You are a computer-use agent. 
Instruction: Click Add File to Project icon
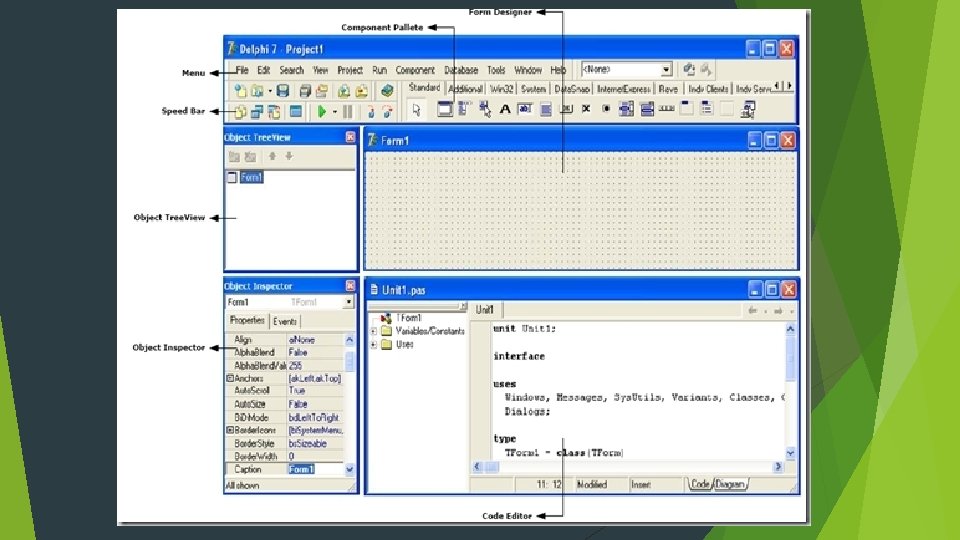344,91
